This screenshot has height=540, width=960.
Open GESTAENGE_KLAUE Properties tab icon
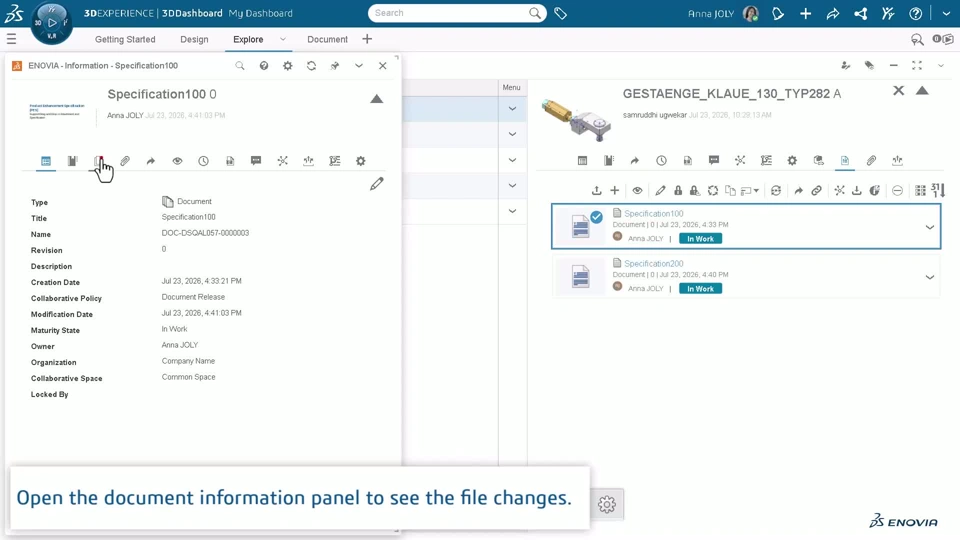pos(582,160)
